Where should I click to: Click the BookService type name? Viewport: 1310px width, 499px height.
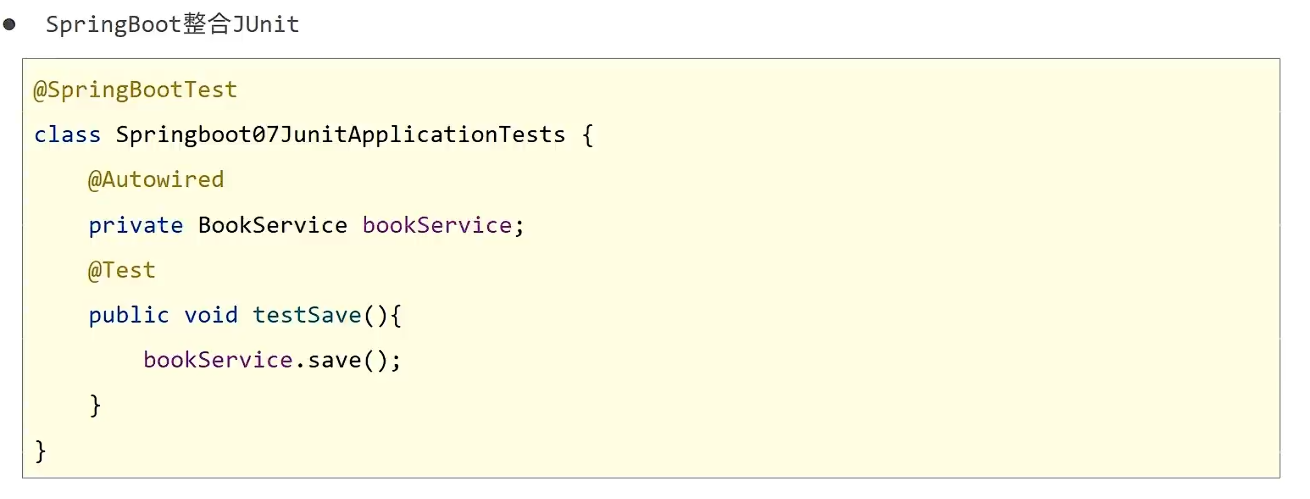(273, 225)
